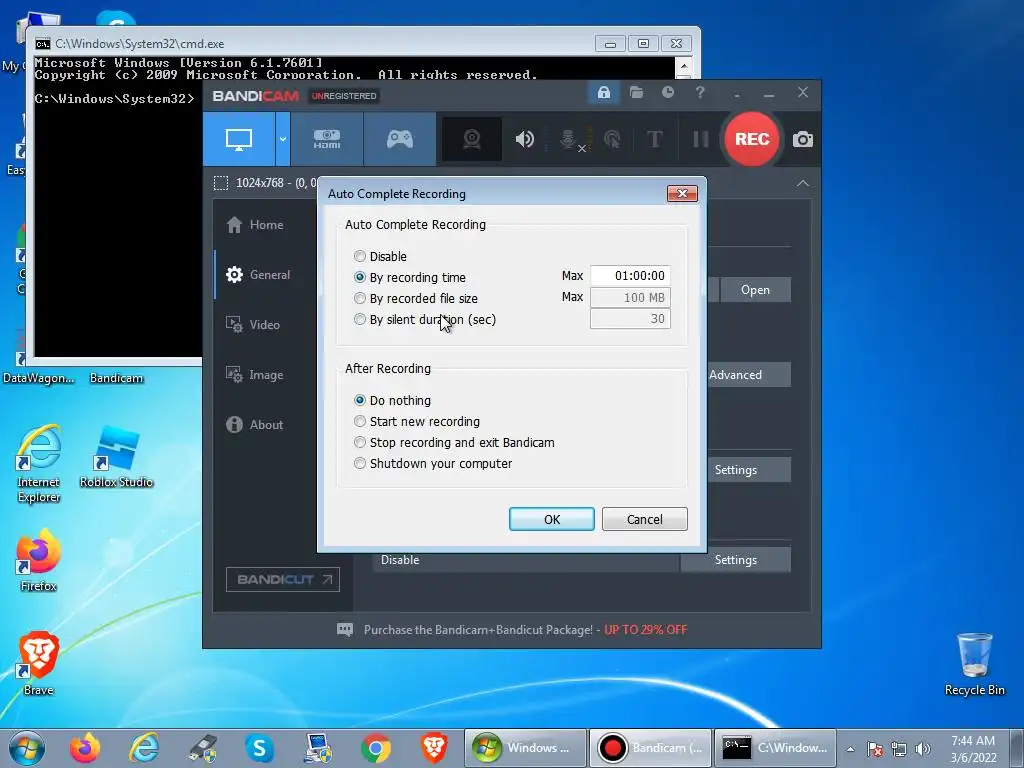This screenshot has width=1024, height=768.
Task: Click the BANDICUT button
Action: [x=283, y=579]
